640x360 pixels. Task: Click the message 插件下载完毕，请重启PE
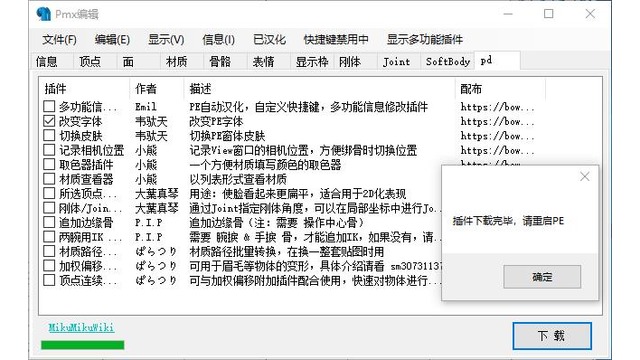508,221
